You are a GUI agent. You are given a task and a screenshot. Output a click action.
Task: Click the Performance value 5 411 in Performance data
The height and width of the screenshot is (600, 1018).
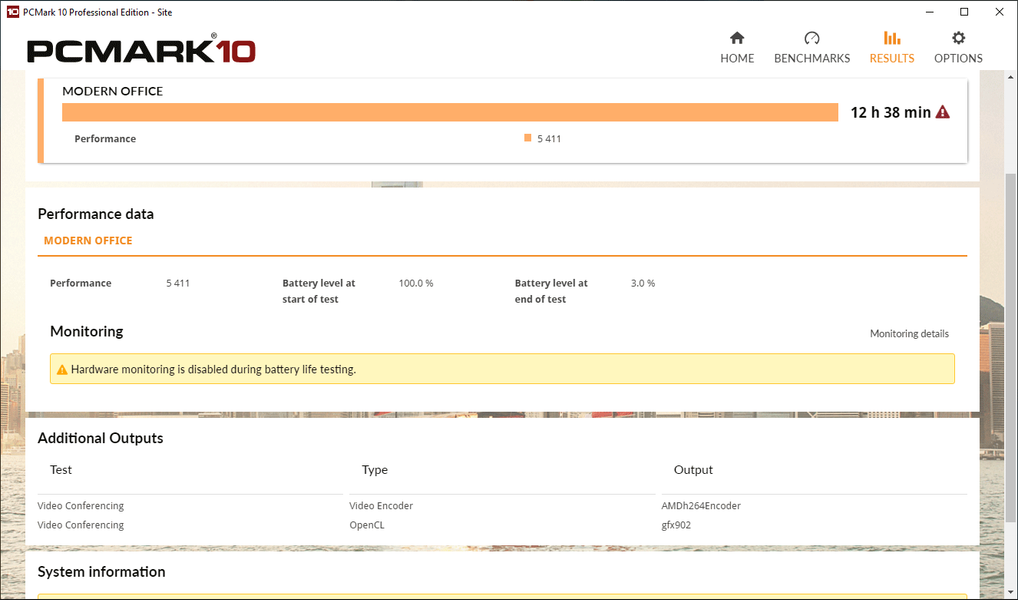pos(178,283)
